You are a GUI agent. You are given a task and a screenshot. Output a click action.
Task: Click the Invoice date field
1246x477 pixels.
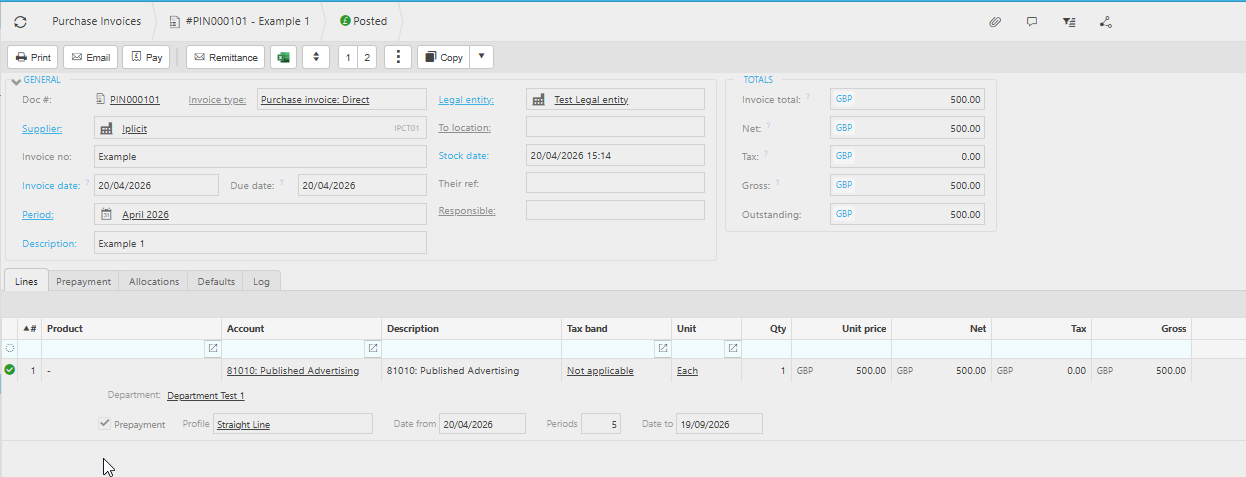(156, 185)
